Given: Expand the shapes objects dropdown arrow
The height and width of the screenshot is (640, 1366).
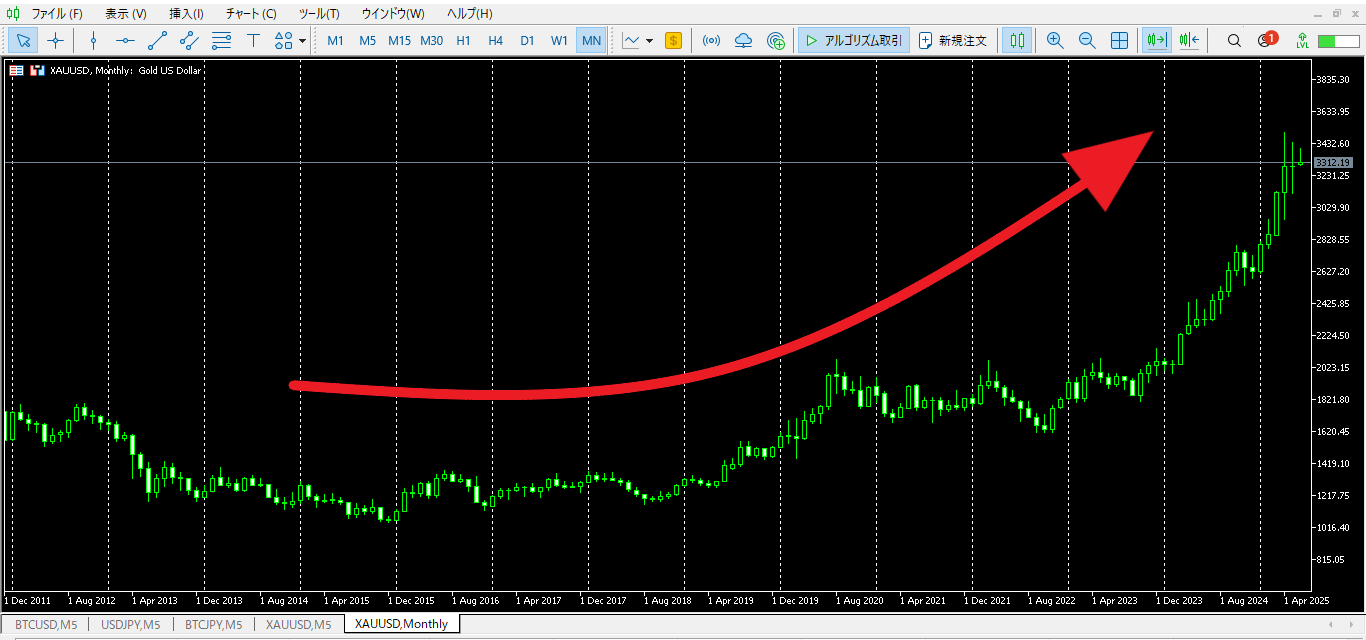Looking at the screenshot, I should [302, 41].
